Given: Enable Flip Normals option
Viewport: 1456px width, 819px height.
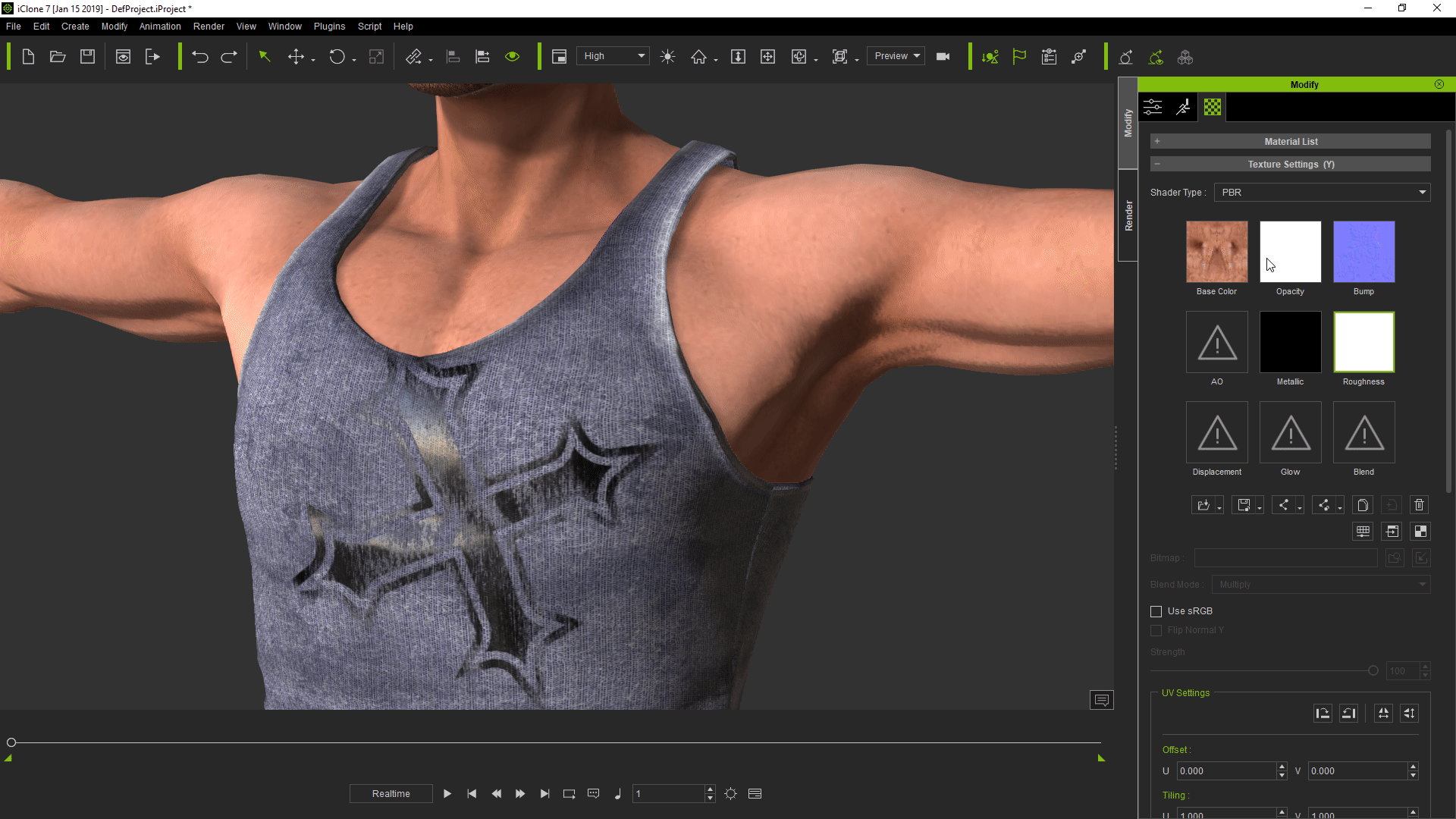Looking at the screenshot, I should click(x=1157, y=630).
